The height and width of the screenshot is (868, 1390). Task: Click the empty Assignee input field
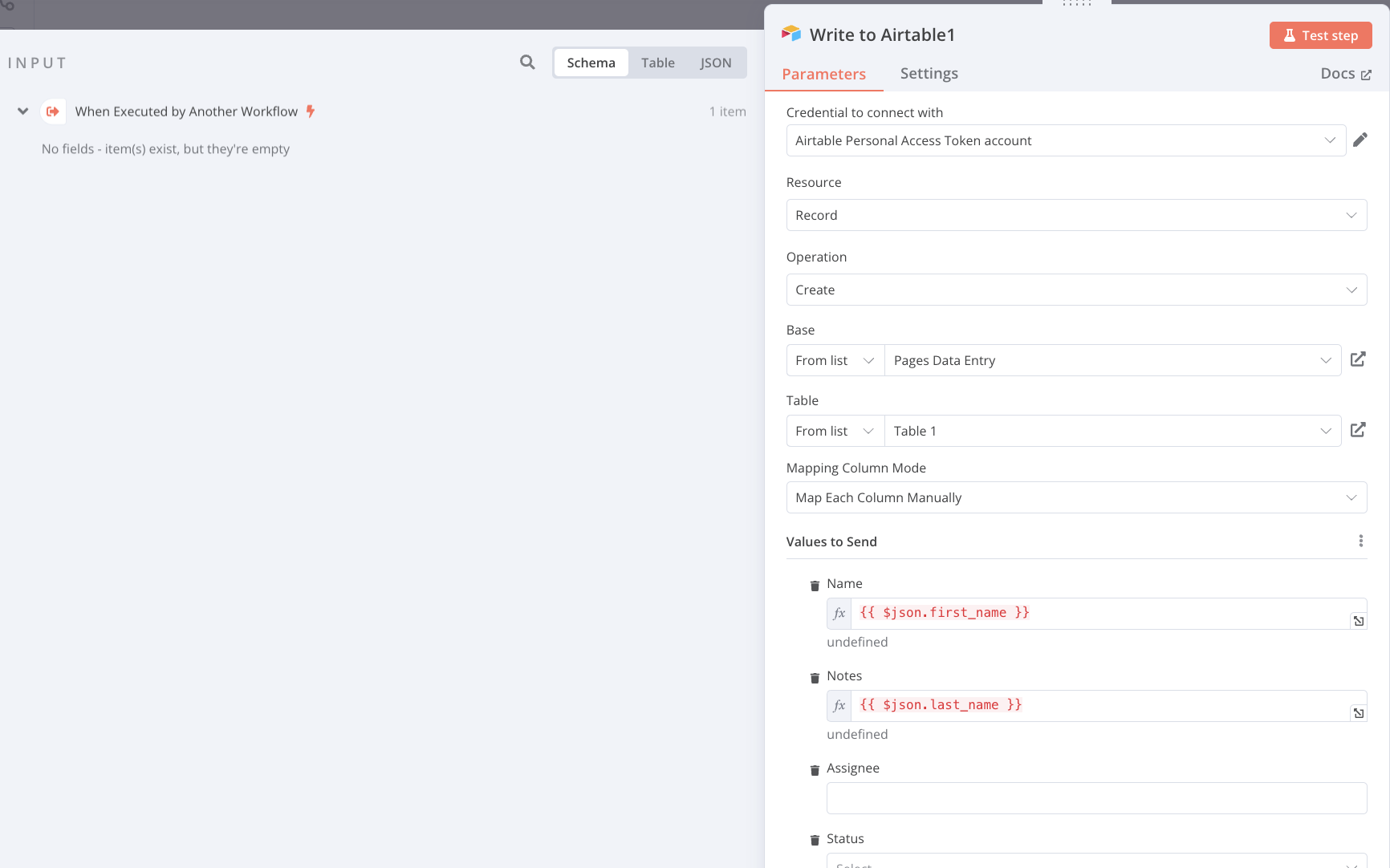coord(1096,798)
